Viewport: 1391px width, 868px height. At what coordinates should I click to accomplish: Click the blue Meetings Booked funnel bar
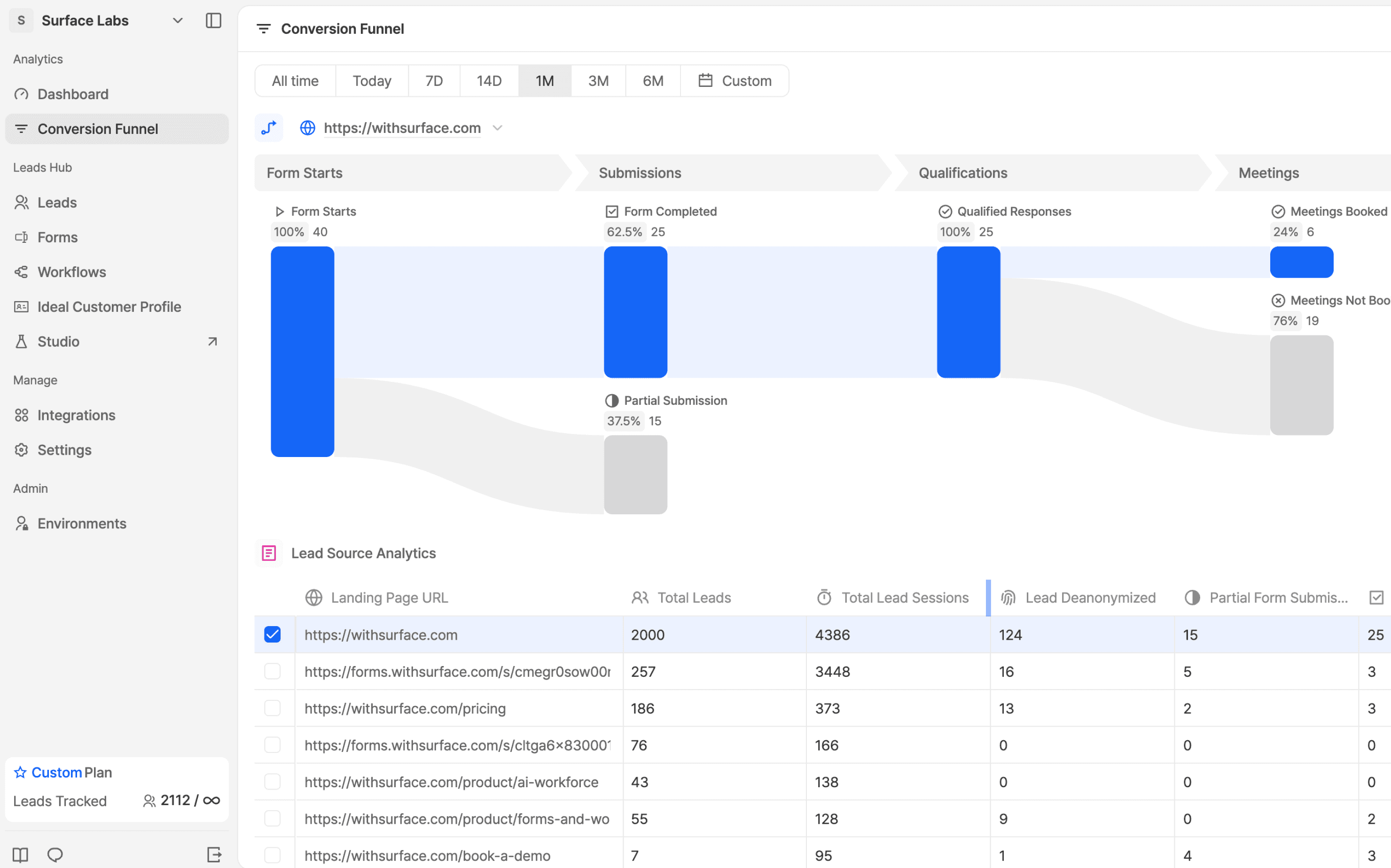1301,263
